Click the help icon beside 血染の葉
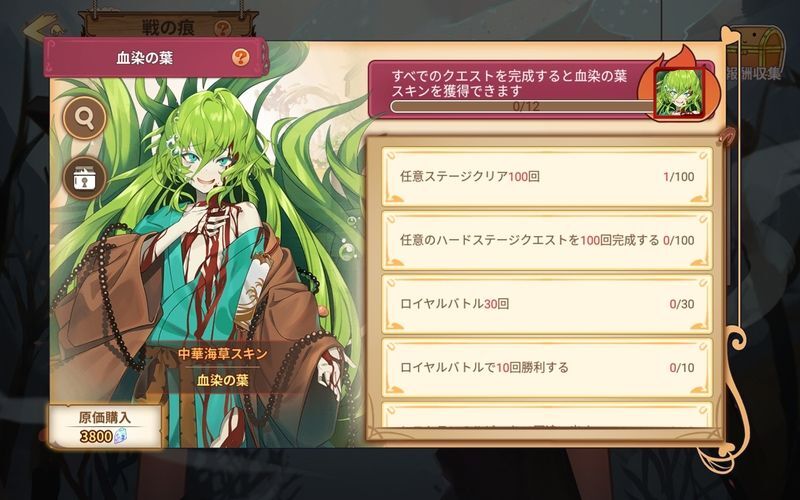 tap(240, 57)
